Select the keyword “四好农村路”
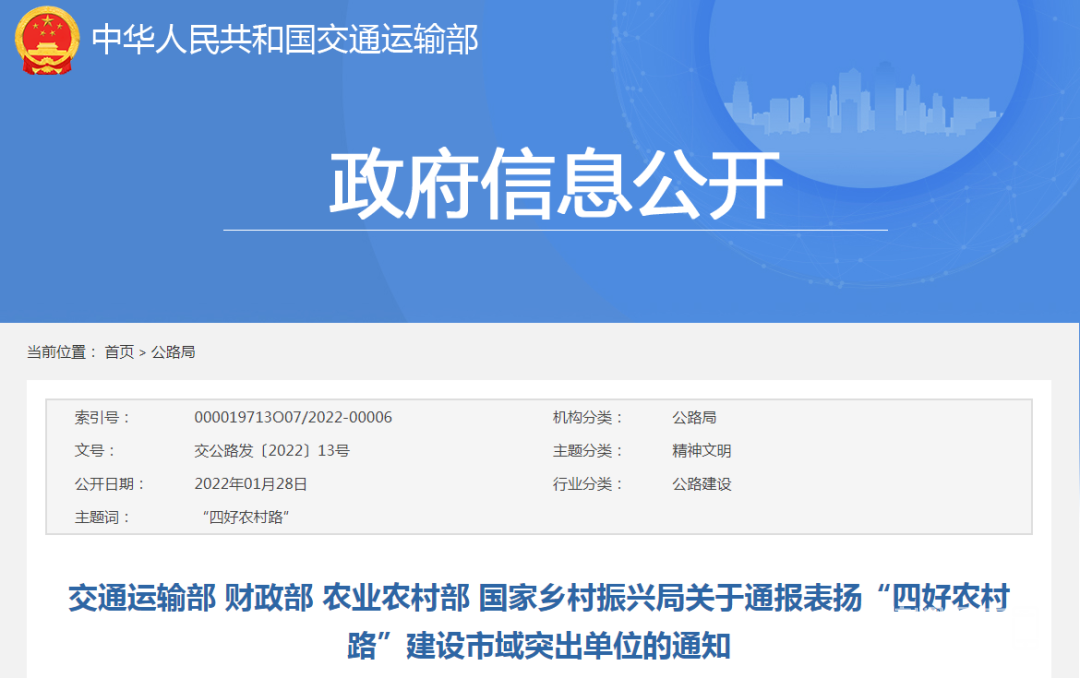Viewport: 1080px width, 678px height. (x=246, y=517)
